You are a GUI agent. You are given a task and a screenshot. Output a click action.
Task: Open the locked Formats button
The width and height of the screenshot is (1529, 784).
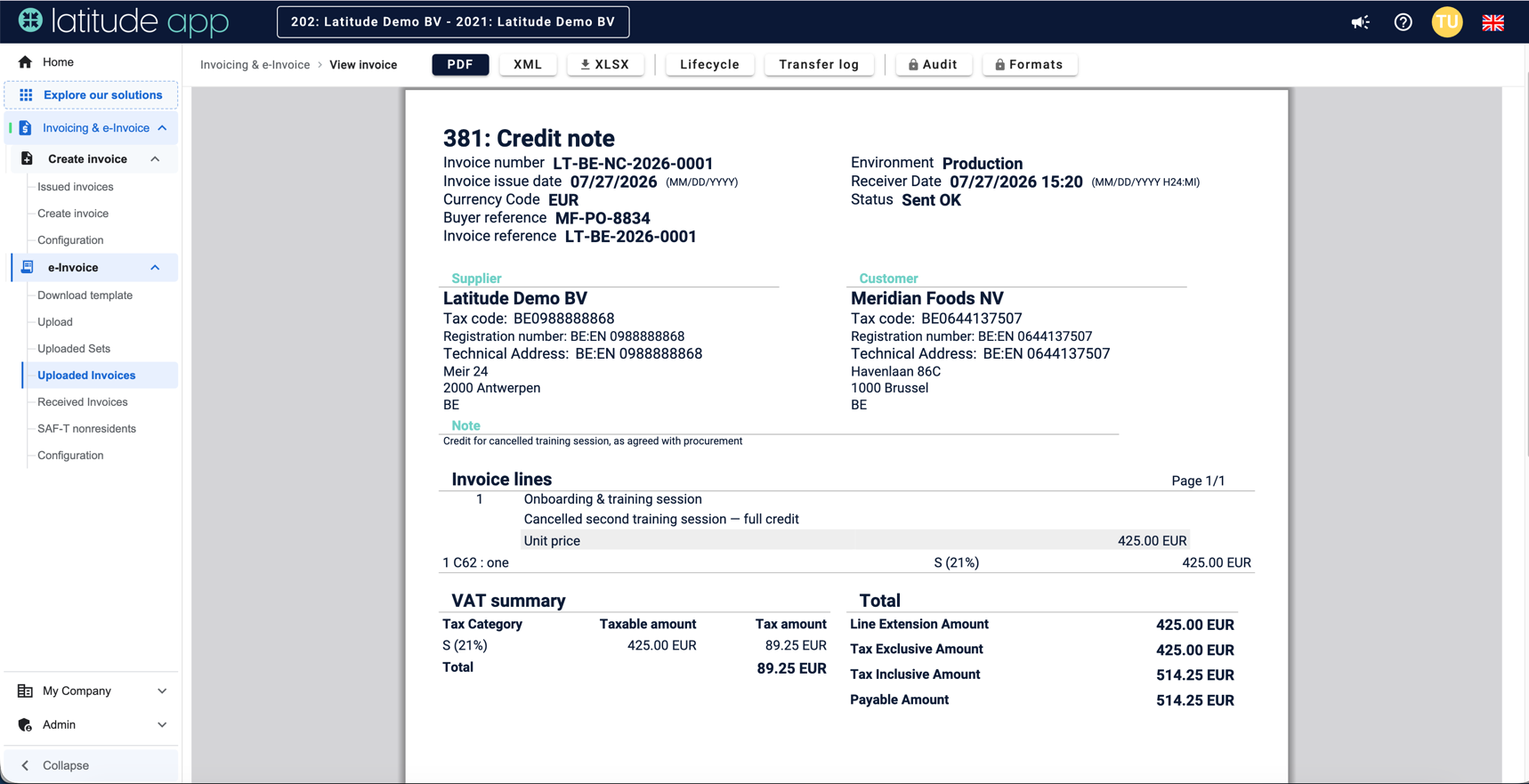(x=1030, y=65)
